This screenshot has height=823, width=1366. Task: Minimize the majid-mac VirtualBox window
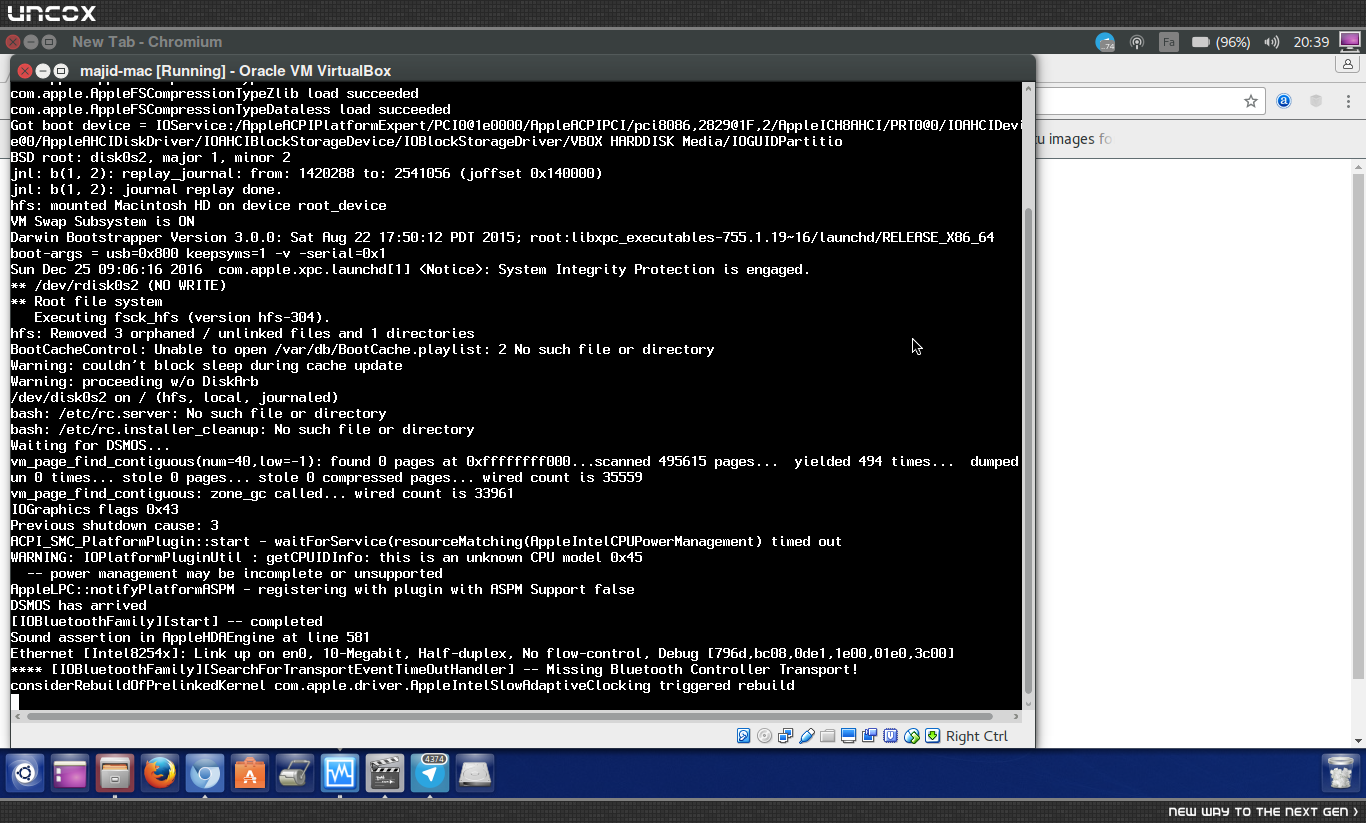tap(42, 70)
